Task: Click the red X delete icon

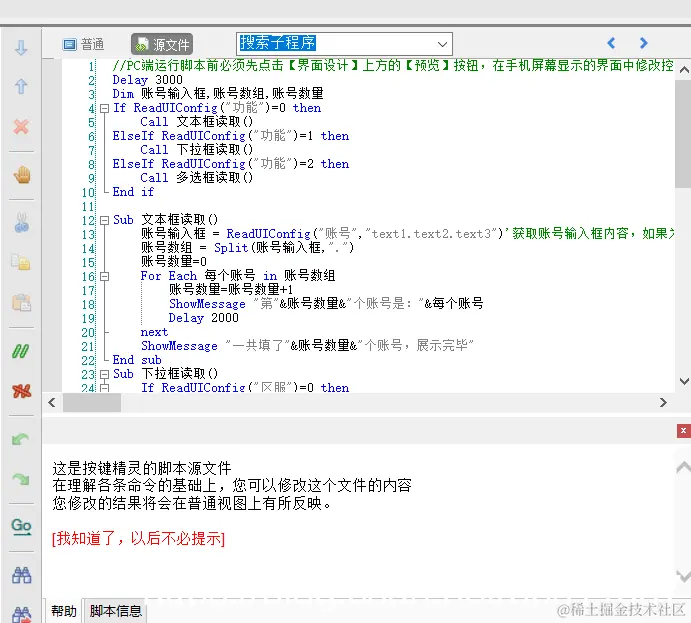Action: [21, 127]
